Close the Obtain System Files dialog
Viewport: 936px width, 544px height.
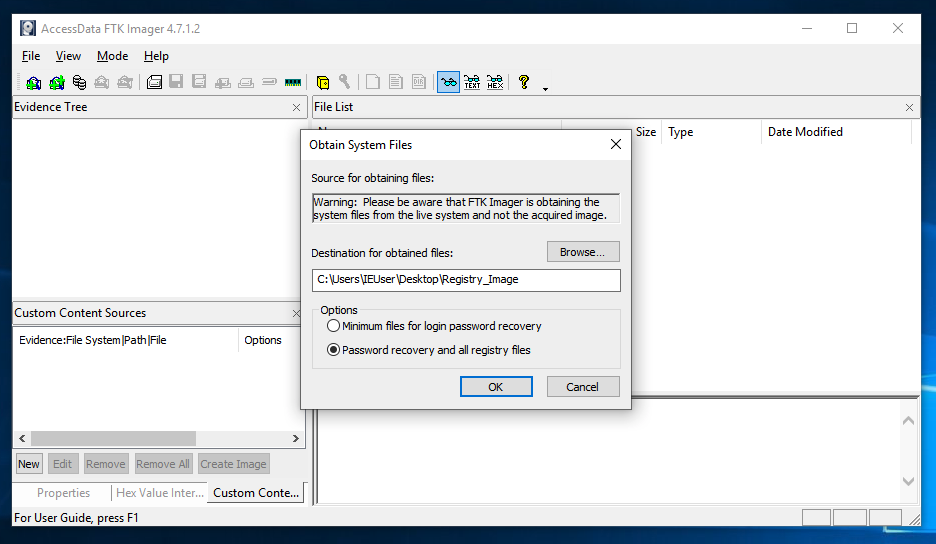pos(616,145)
